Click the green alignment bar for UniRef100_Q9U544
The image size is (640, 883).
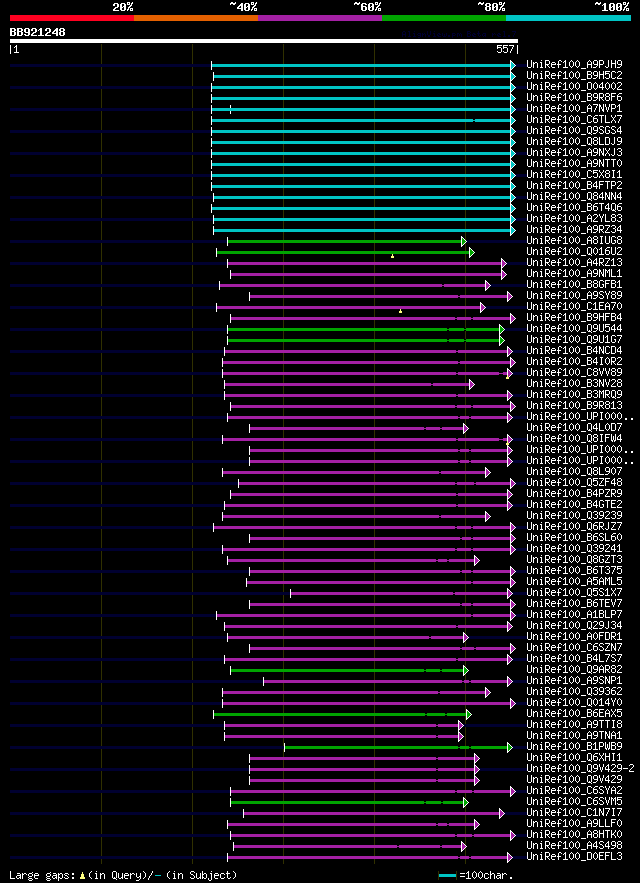coord(365,329)
